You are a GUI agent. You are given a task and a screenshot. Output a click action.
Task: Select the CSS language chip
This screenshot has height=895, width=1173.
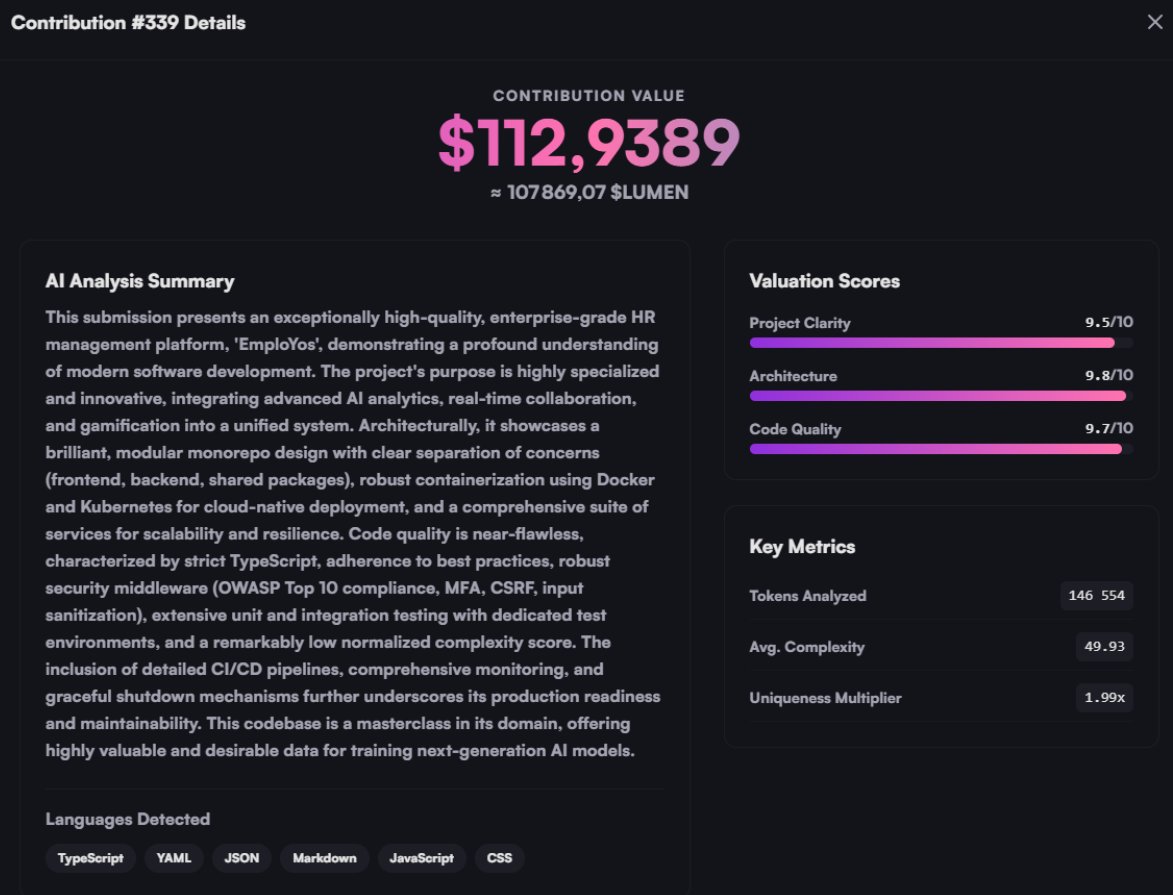(499, 858)
